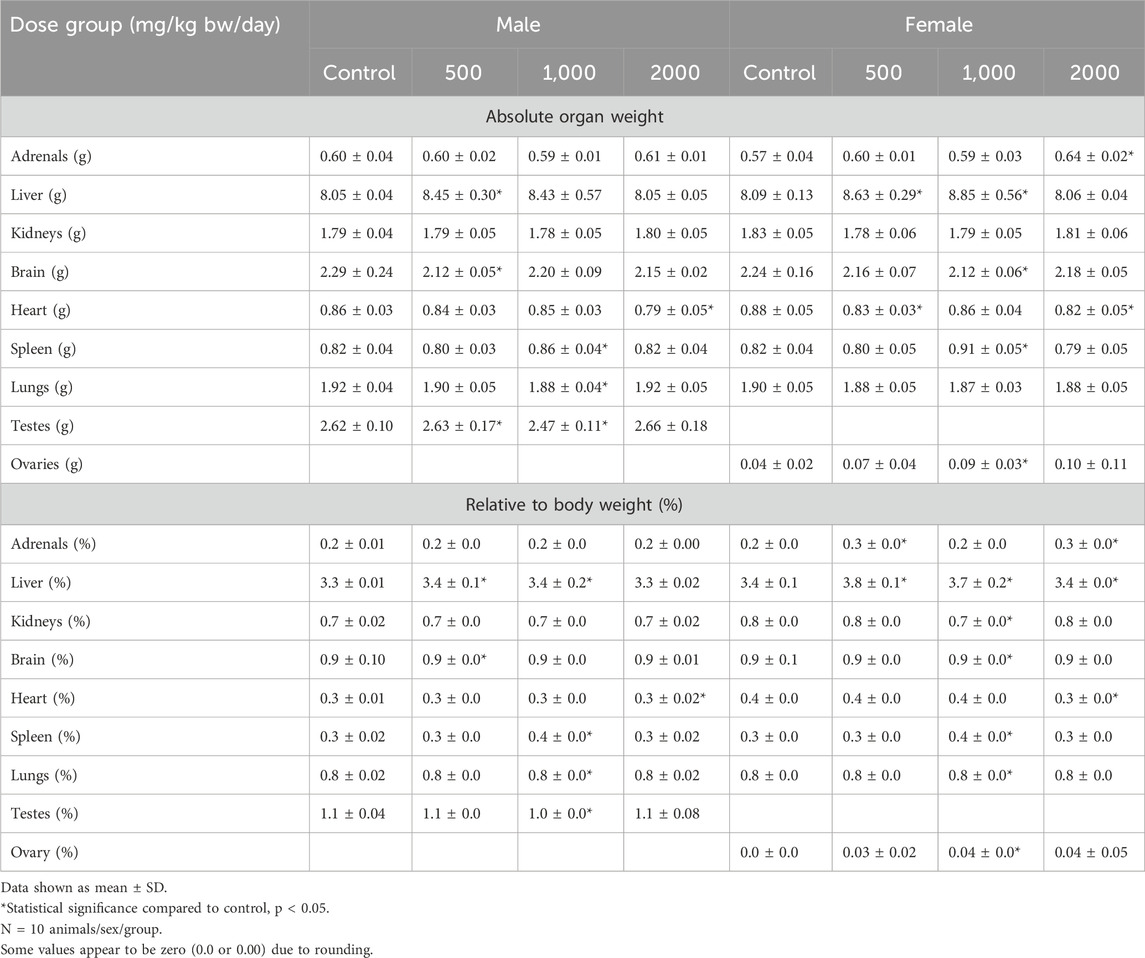Select the relative liver cell 3.8 ± 0.1*
The image size is (1145, 958).
[x=884, y=582]
